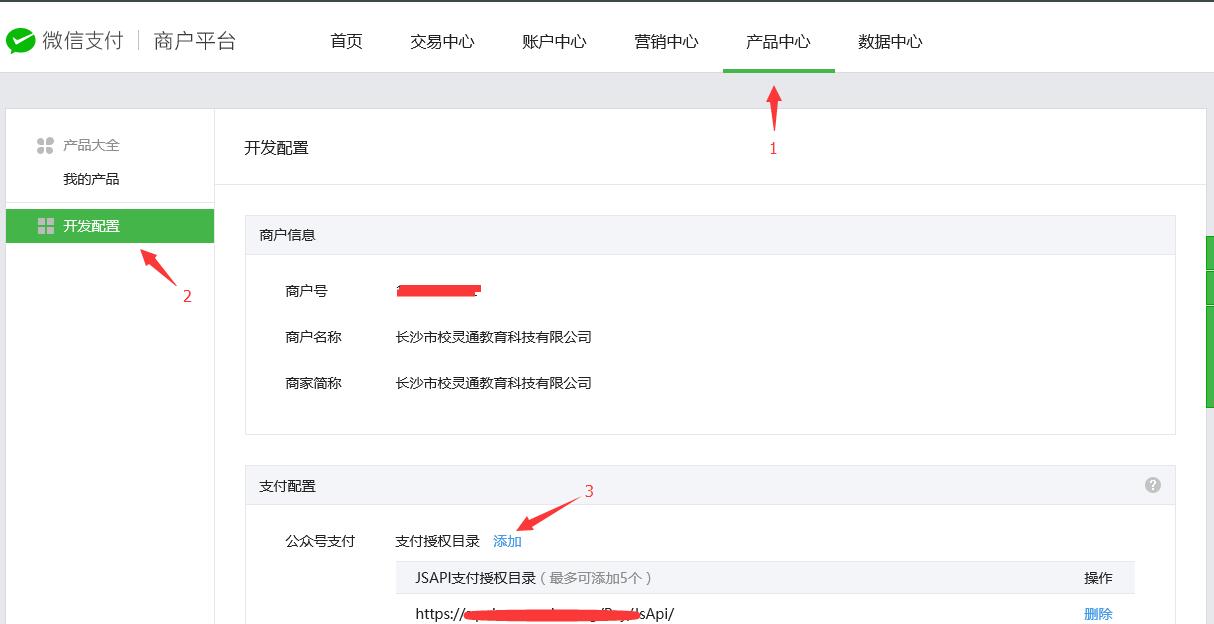Click 删除 for the JSAPI directory row
Screen dimensions: 1214x624
[x=1098, y=614]
